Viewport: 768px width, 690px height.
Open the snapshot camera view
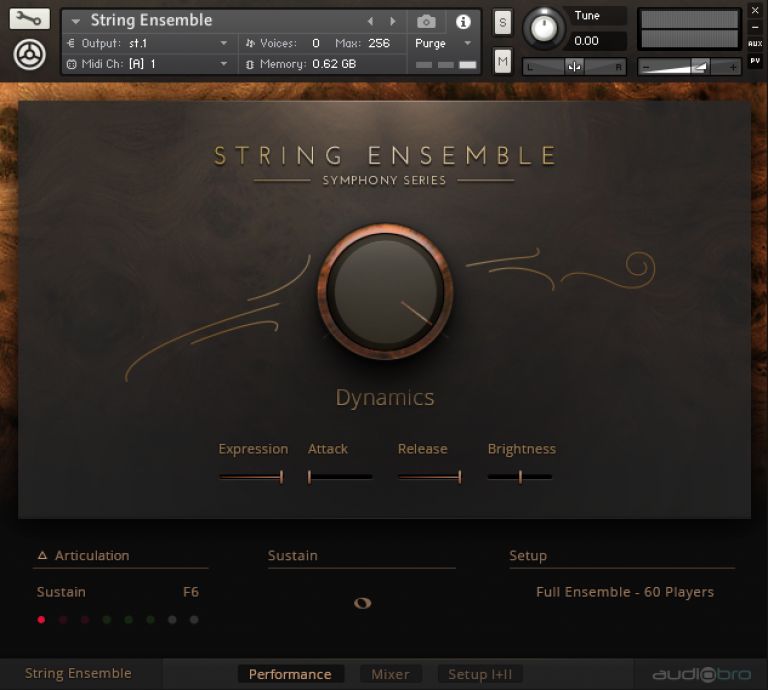(x=426, y=22)
